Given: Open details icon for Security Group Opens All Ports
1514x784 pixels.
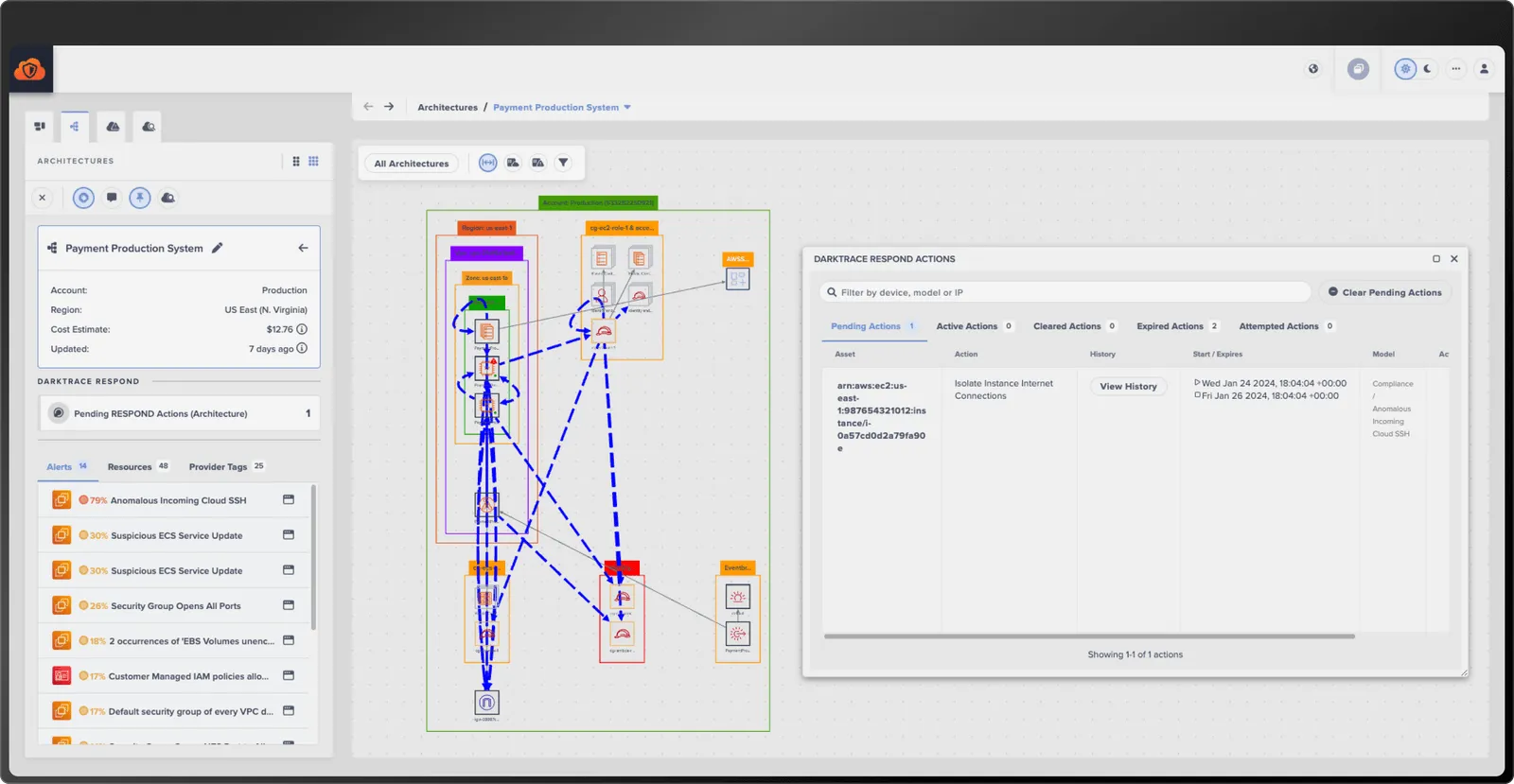Looking at the screenshot, I should click(289, 604).
